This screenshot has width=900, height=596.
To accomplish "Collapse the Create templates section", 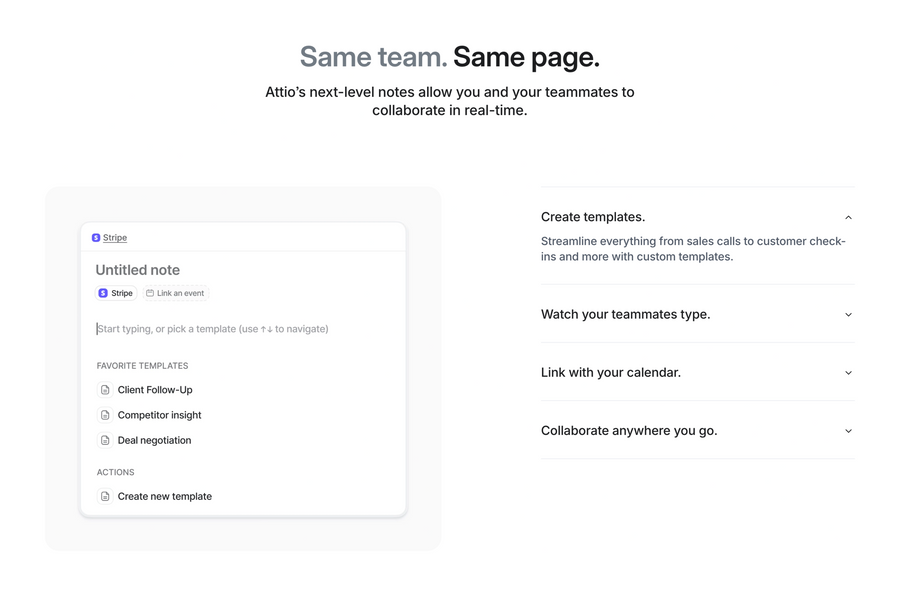I will point(848,217).
